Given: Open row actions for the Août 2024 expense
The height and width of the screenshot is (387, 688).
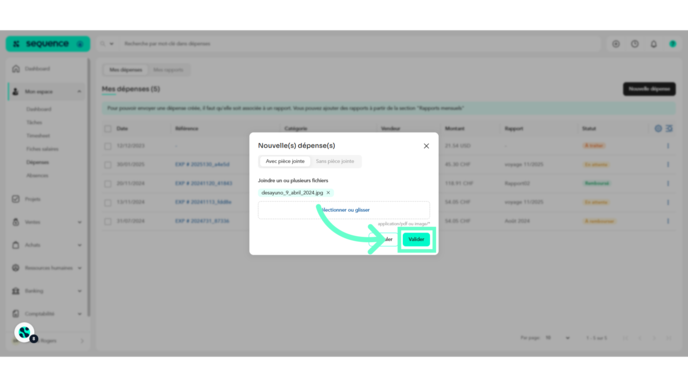Looking at the screenshot, I should [x=668, y=221].
